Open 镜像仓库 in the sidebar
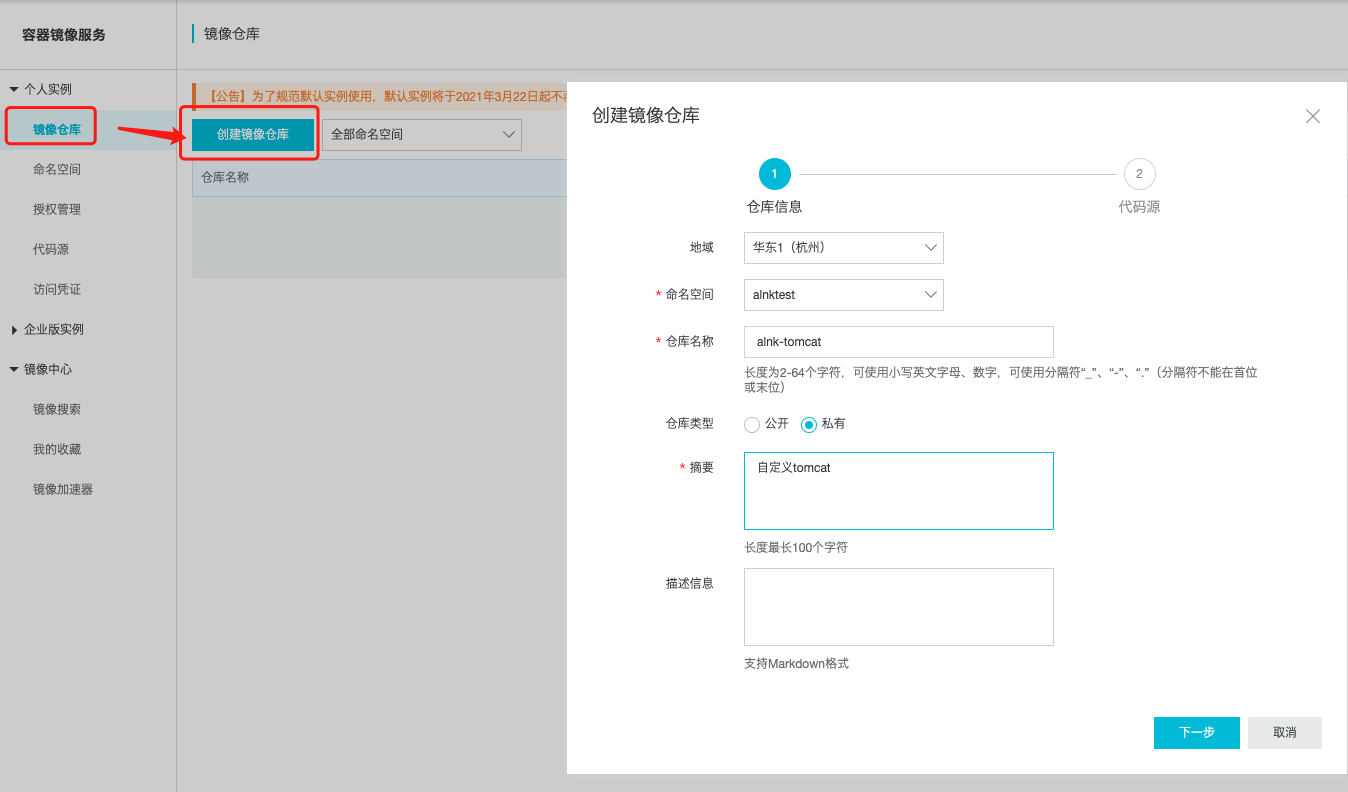The width and height of the screenshot is (1348, 792). tap(57, 129)
